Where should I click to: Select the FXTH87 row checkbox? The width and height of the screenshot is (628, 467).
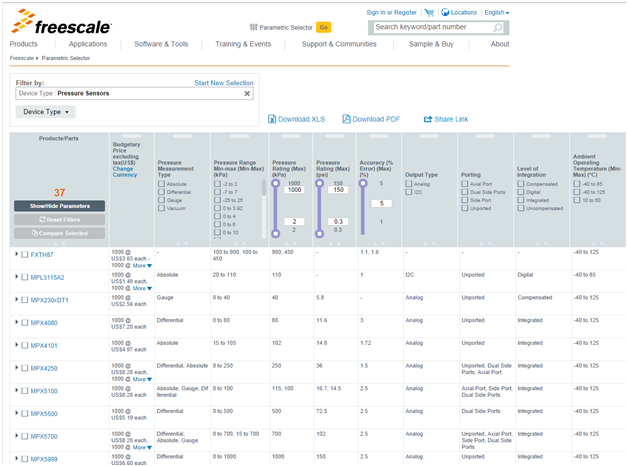[25, 255]
